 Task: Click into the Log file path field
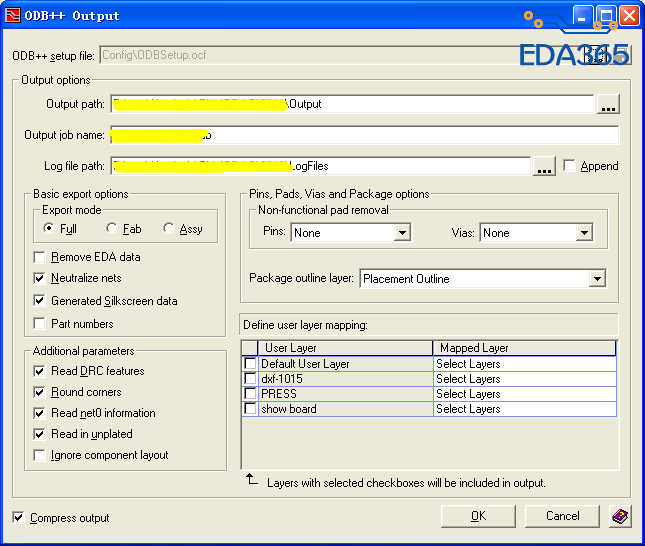tap(321, 166)
